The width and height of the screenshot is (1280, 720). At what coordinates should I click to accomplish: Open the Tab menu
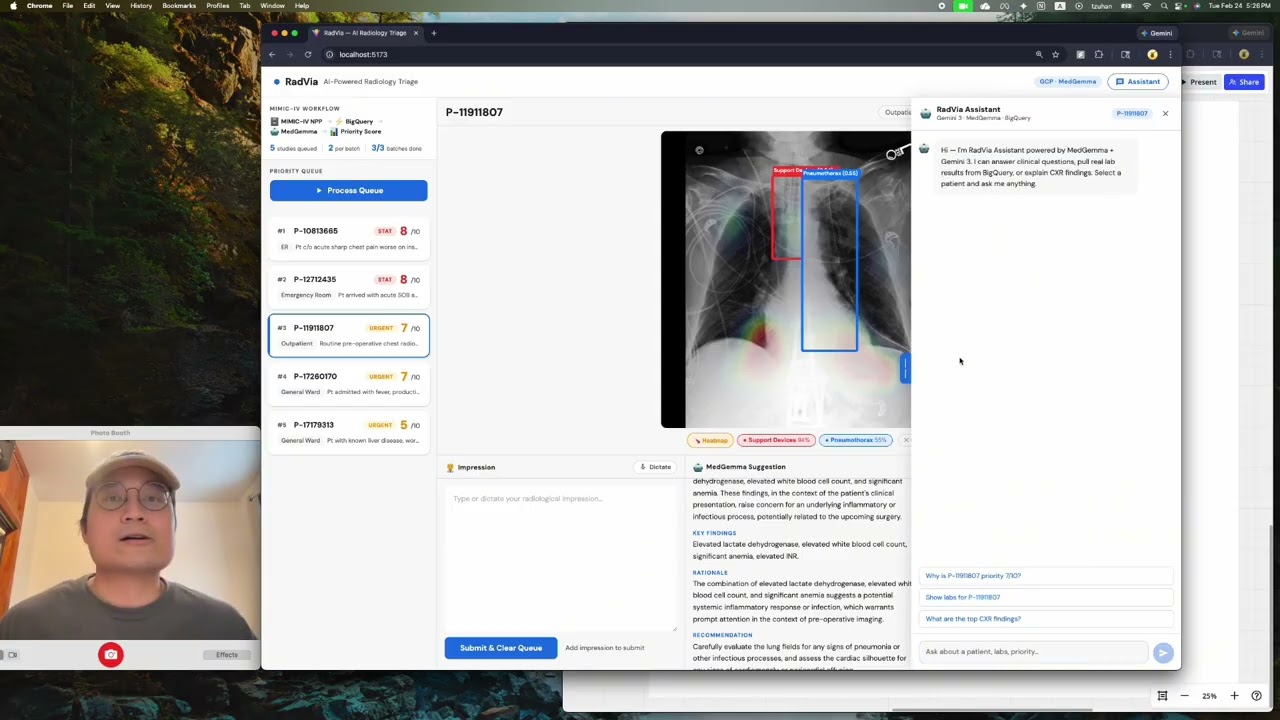click(x=244, y=6)
